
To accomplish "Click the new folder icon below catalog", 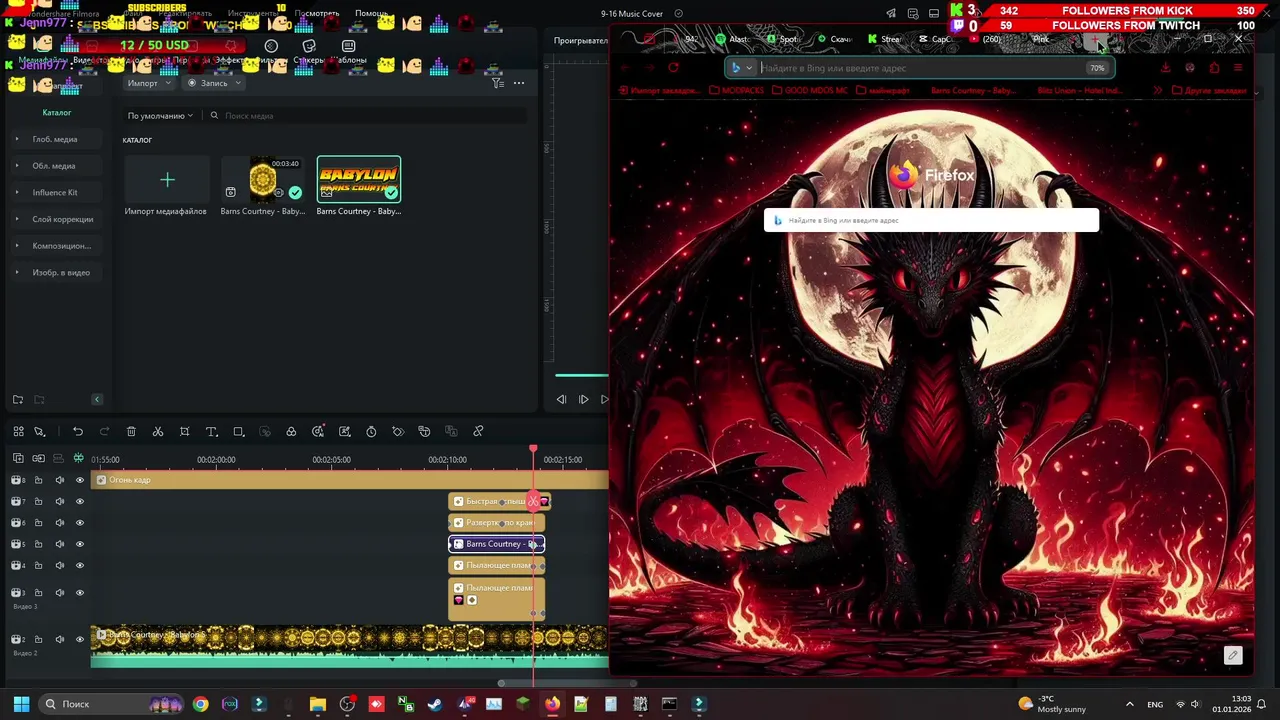I will coord(18,400).
